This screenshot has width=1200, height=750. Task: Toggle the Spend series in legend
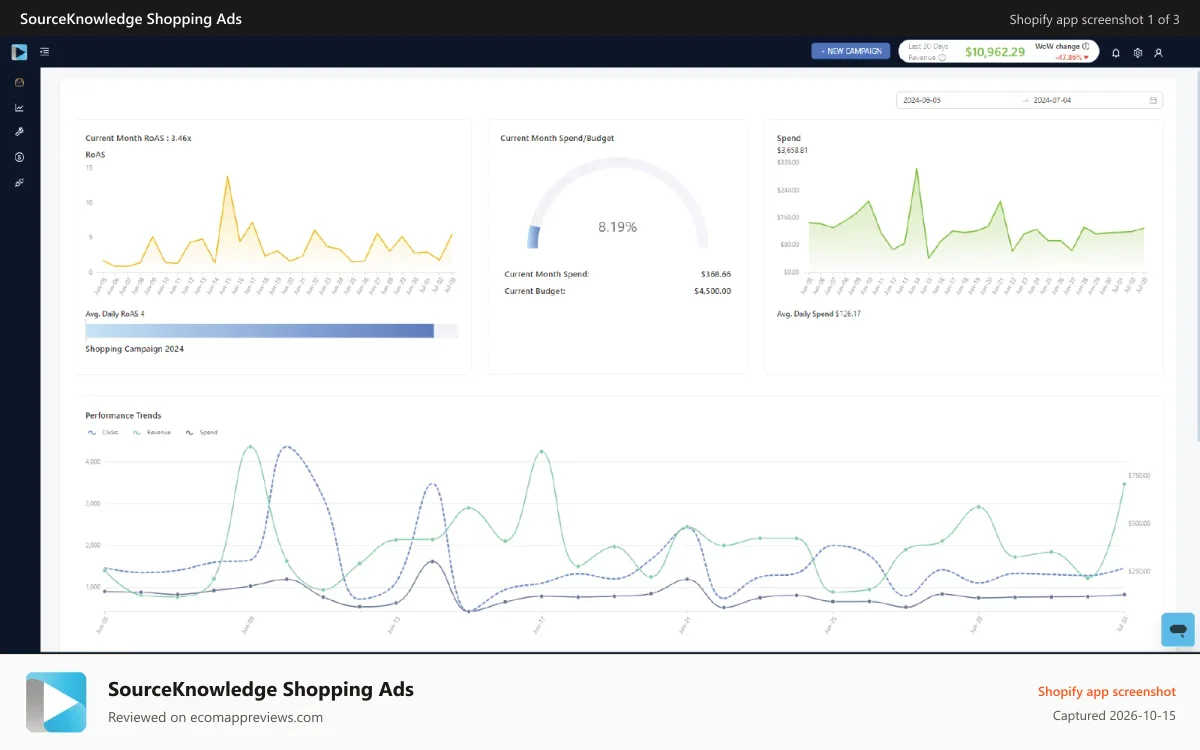coord(201,432)
